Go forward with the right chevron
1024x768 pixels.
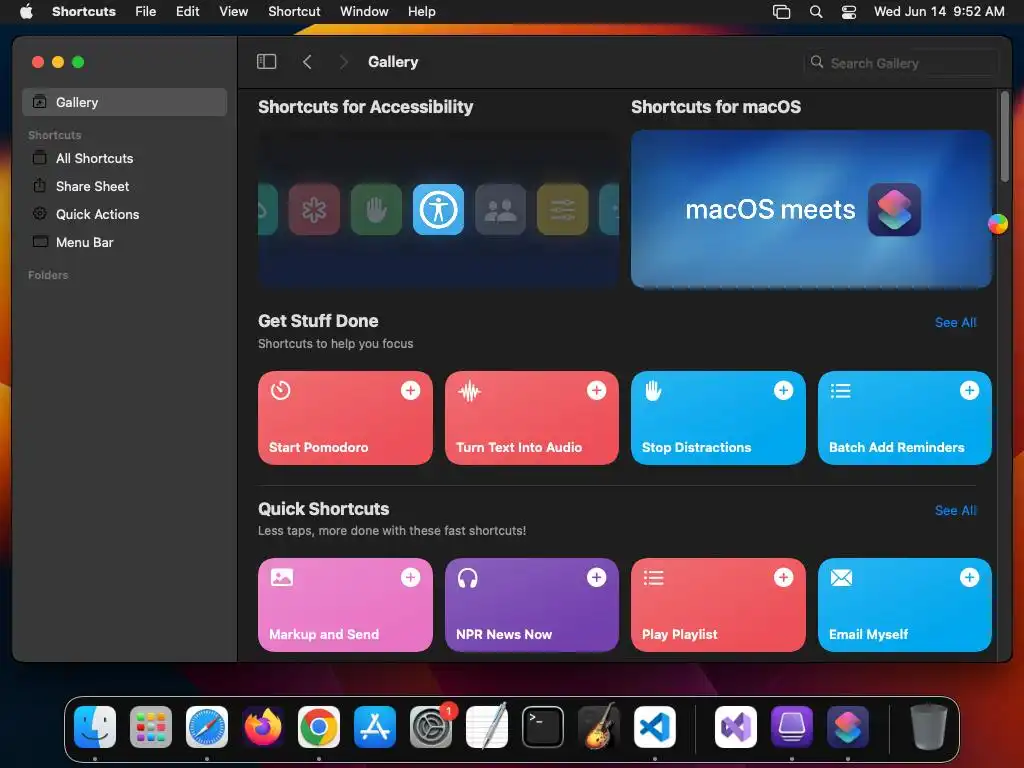tap(344, 62)
